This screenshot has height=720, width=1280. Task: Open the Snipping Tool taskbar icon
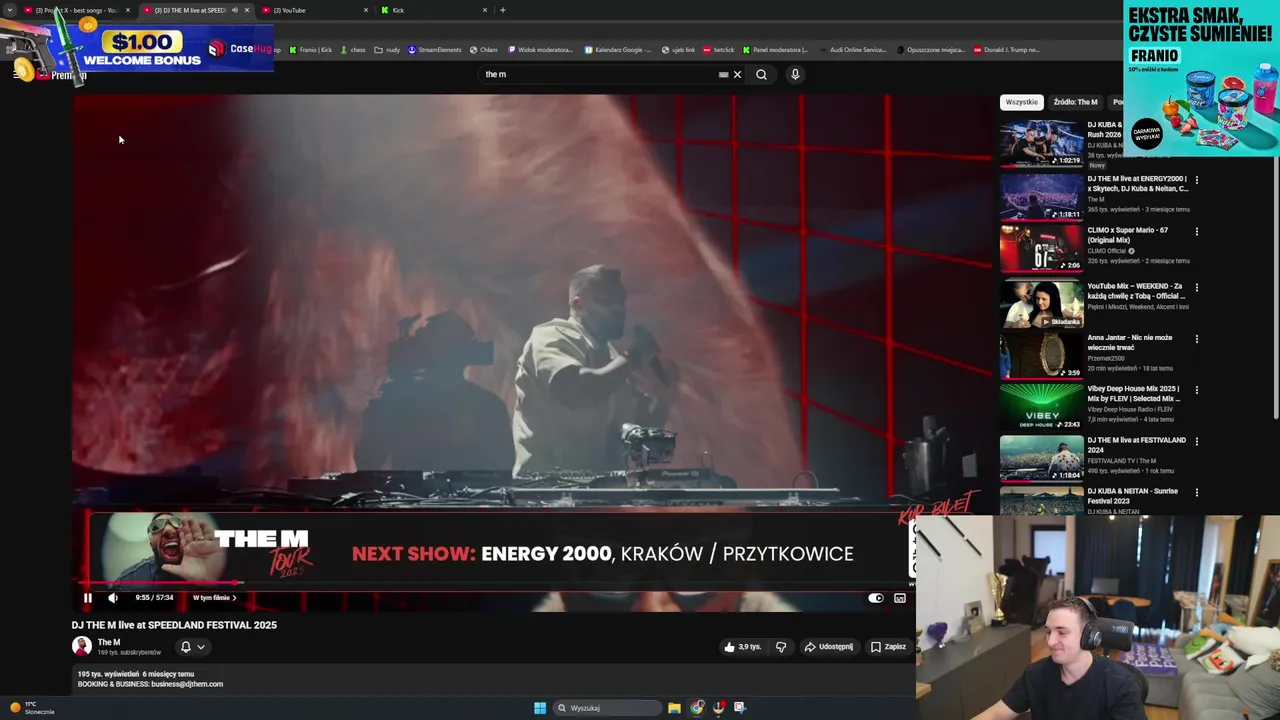click(x=740, y=708)
